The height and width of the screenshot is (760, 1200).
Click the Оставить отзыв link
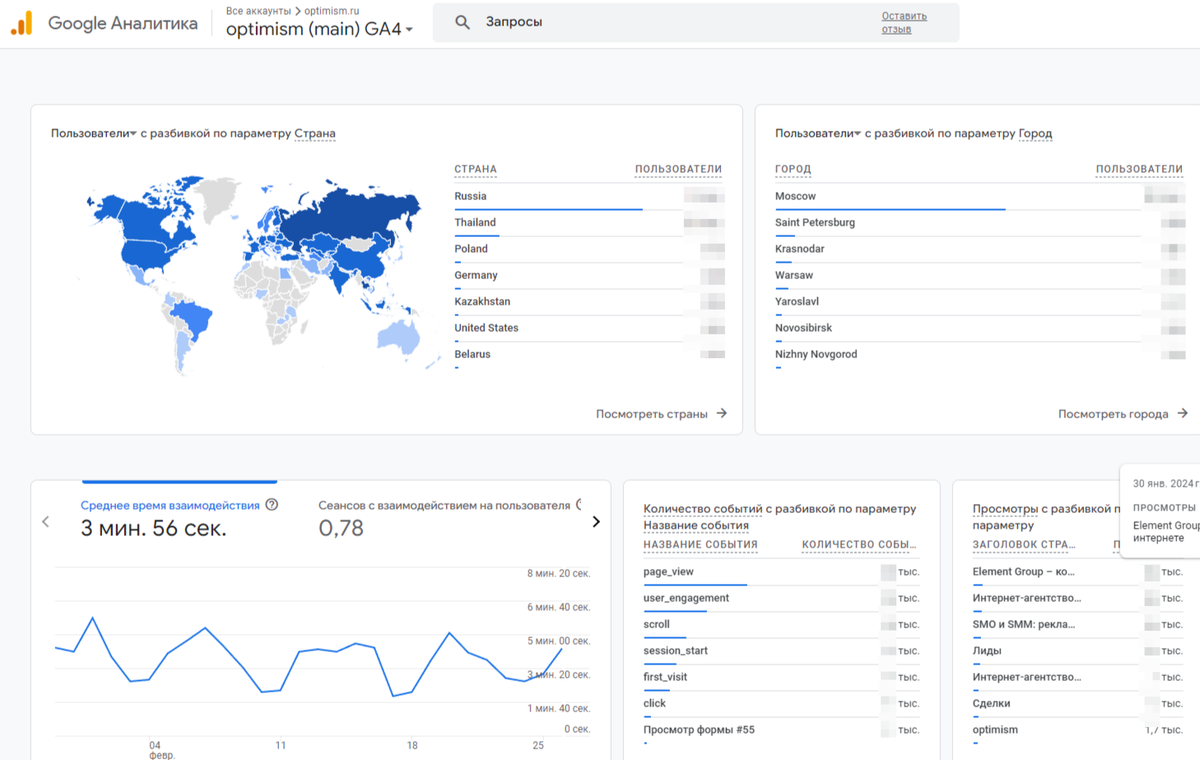[904, 22]
